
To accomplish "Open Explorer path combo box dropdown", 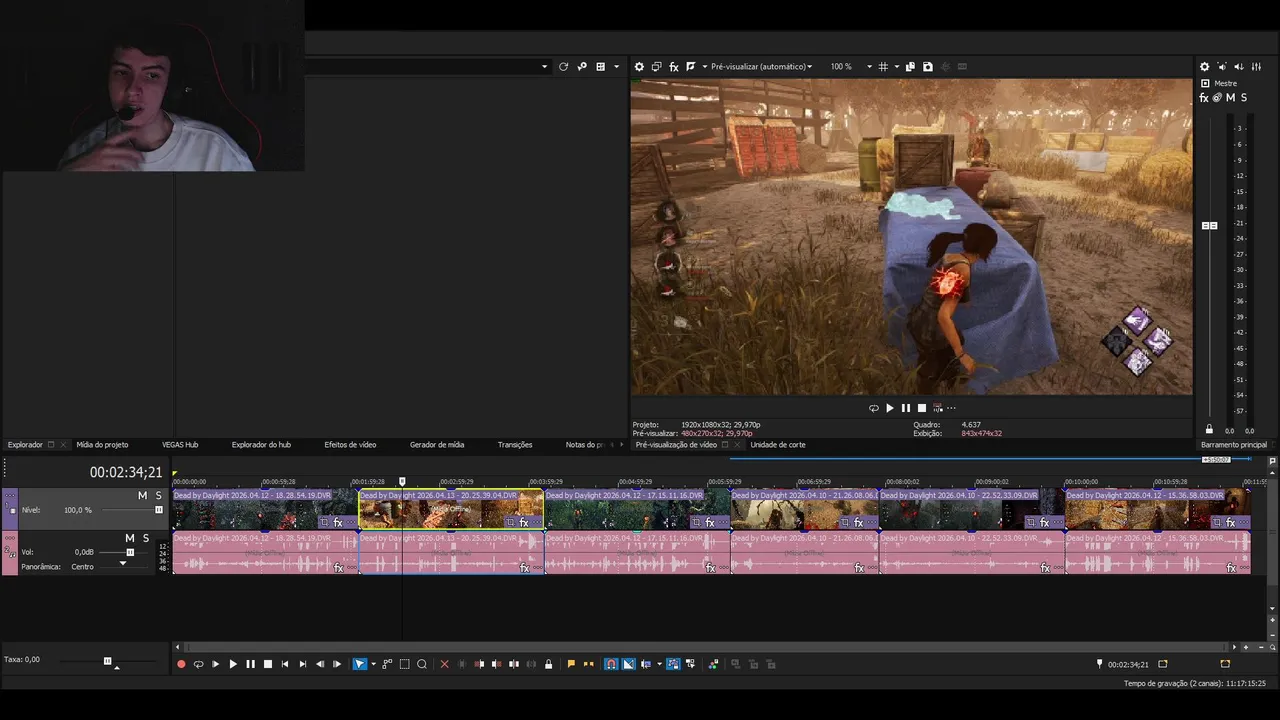I will [x=544, y=67].
